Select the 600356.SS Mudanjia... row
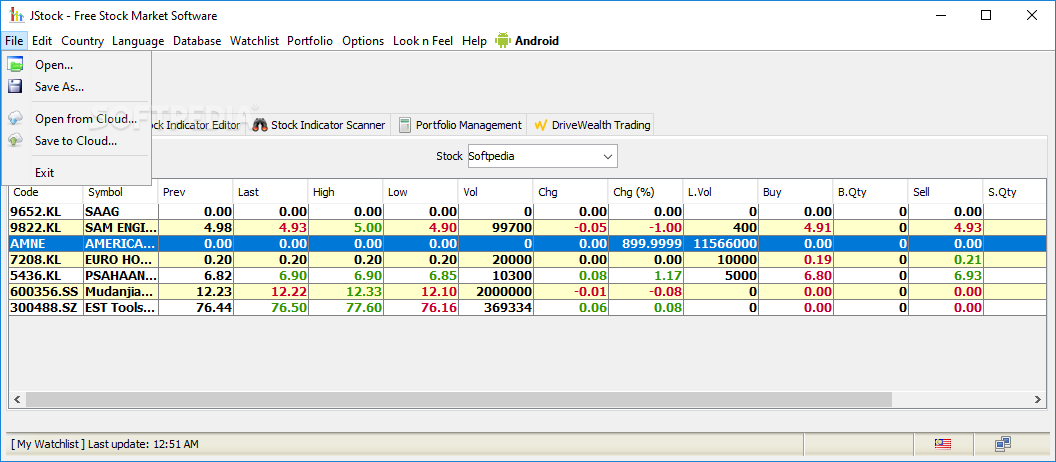 click(528, 292)
